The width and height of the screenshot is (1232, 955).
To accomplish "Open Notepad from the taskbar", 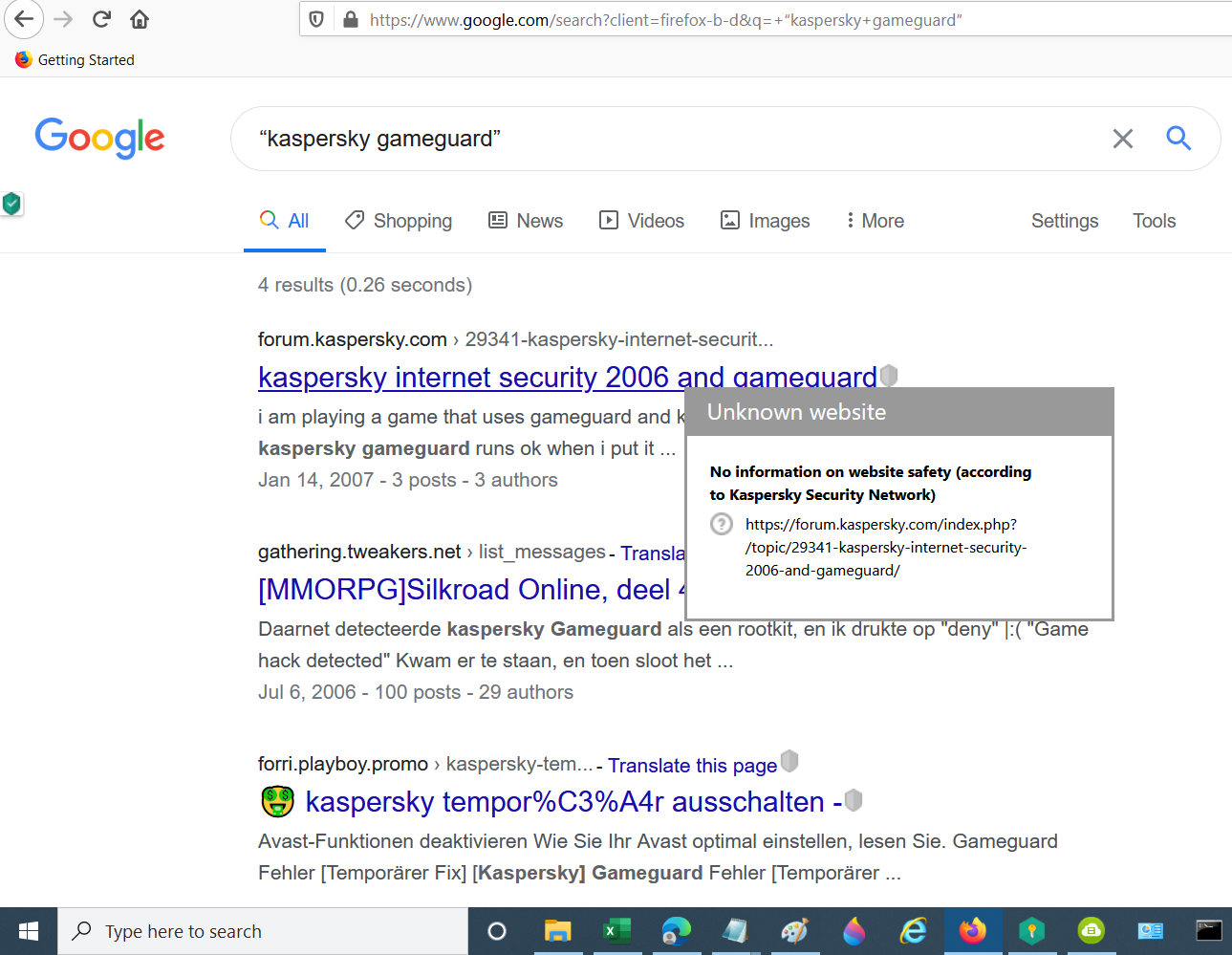I will pyautogui.click(x=735, y=931).
